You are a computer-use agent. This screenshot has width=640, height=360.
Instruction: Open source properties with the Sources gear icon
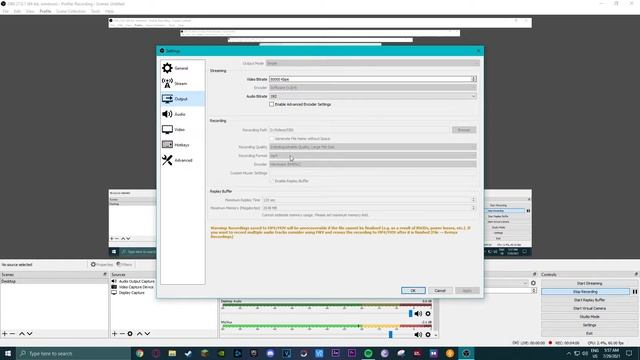[x=130, y=333]
